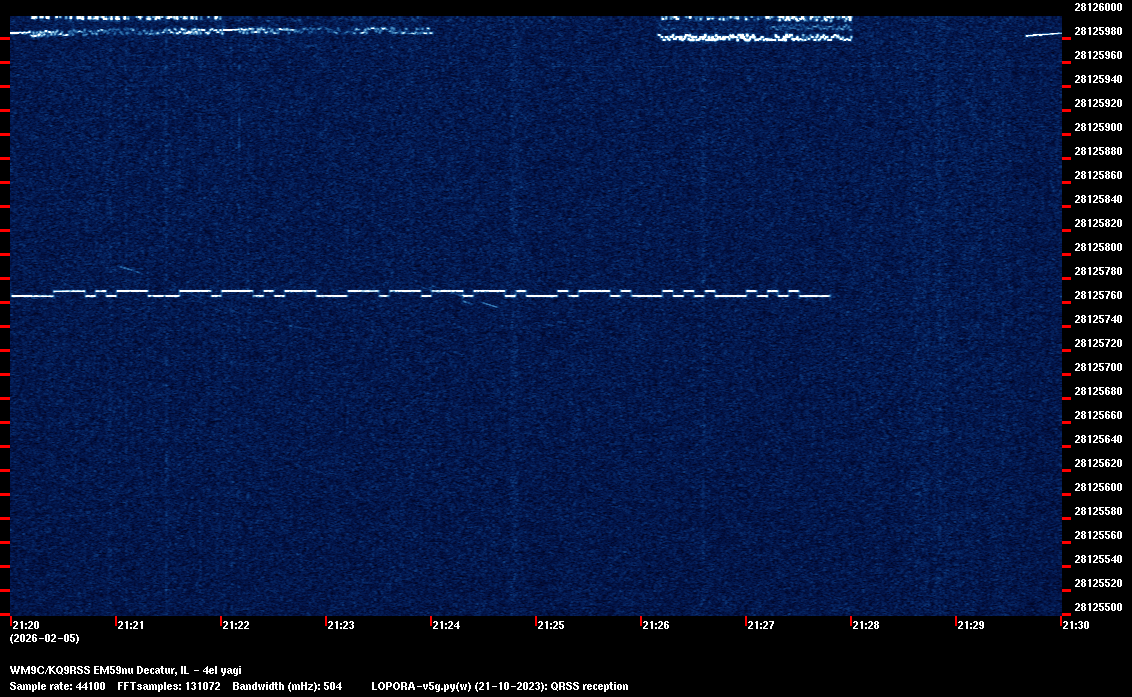Click the Bandwidth (mHz): 504 label
This screenshot has width=1132, height=697.
click(287, 686)
